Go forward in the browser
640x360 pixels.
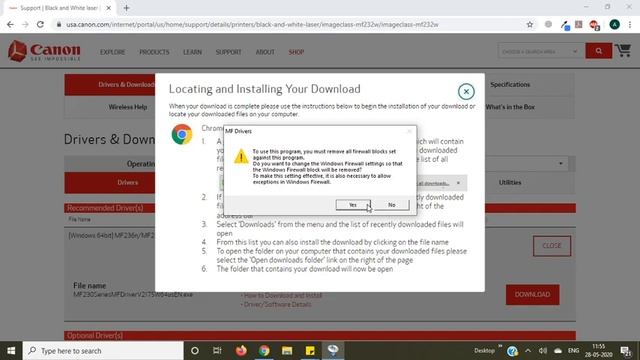pyautogui.click(x=25, y=24)
